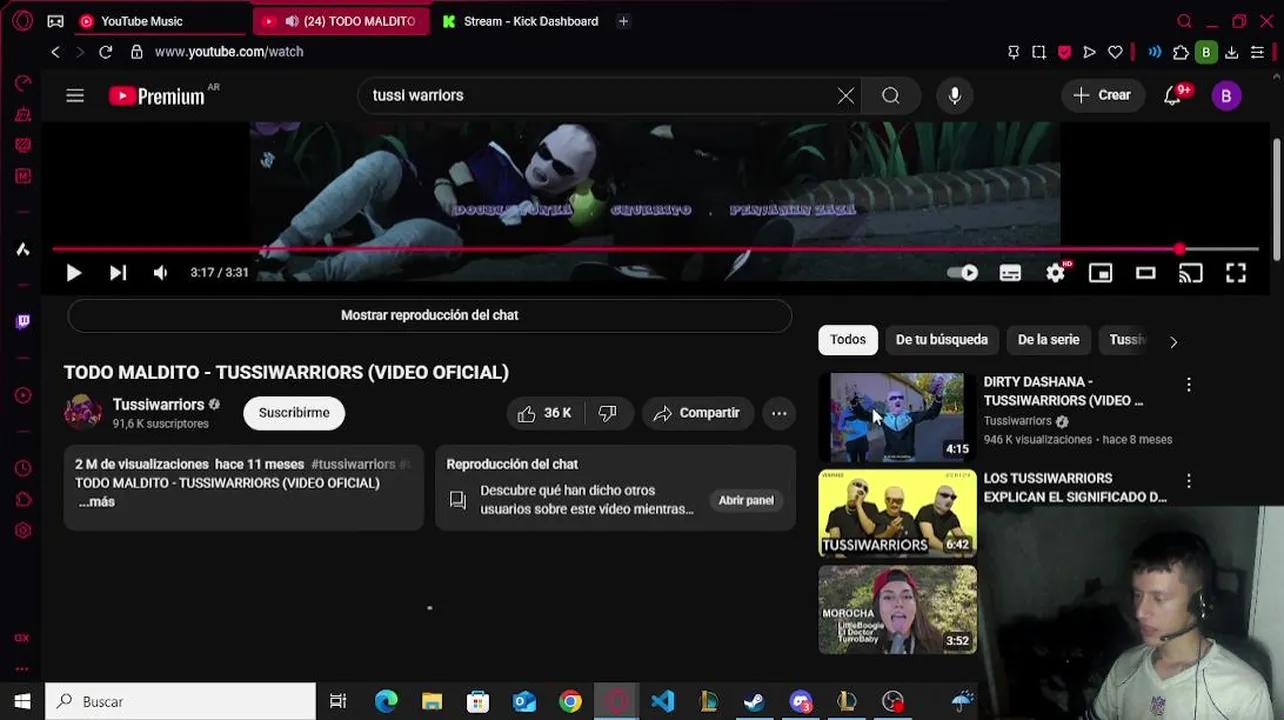Viewport: 1284px width, 720px height.
Task: Select the De la serie chip
Action: [1048, 340]
